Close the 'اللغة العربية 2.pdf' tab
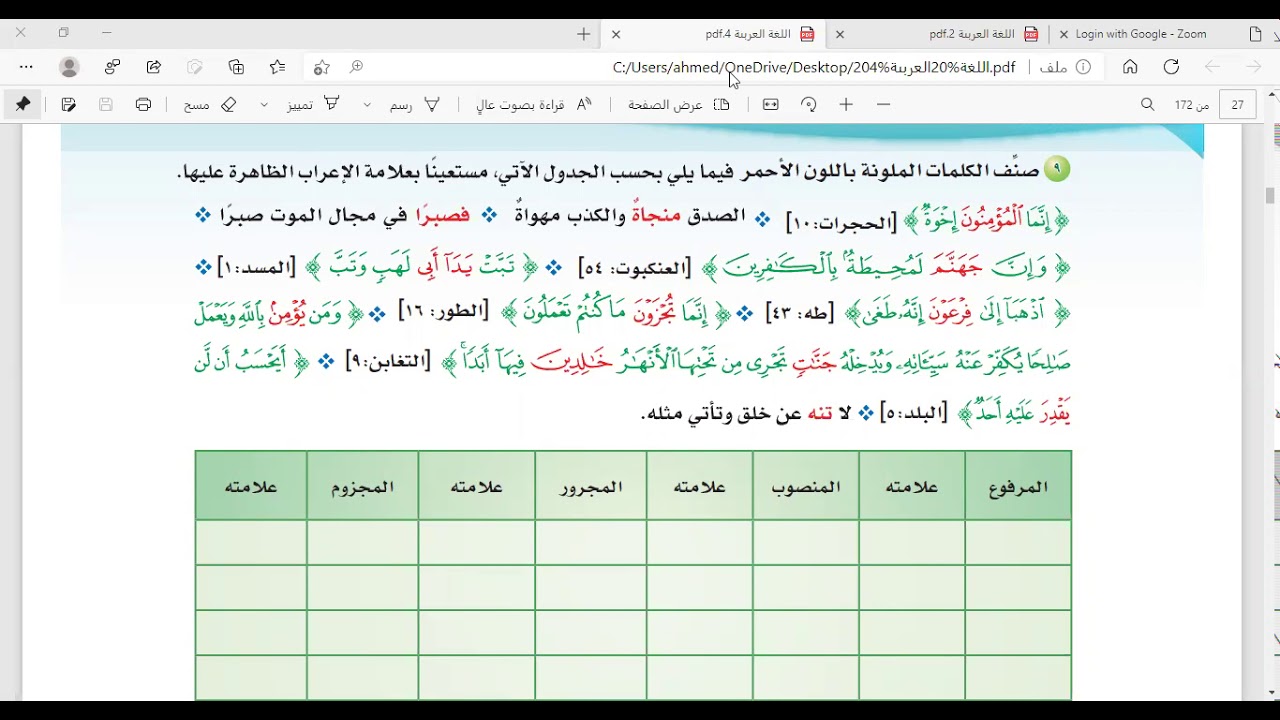This screenshot has height=720, width=1280. [840, 34]
